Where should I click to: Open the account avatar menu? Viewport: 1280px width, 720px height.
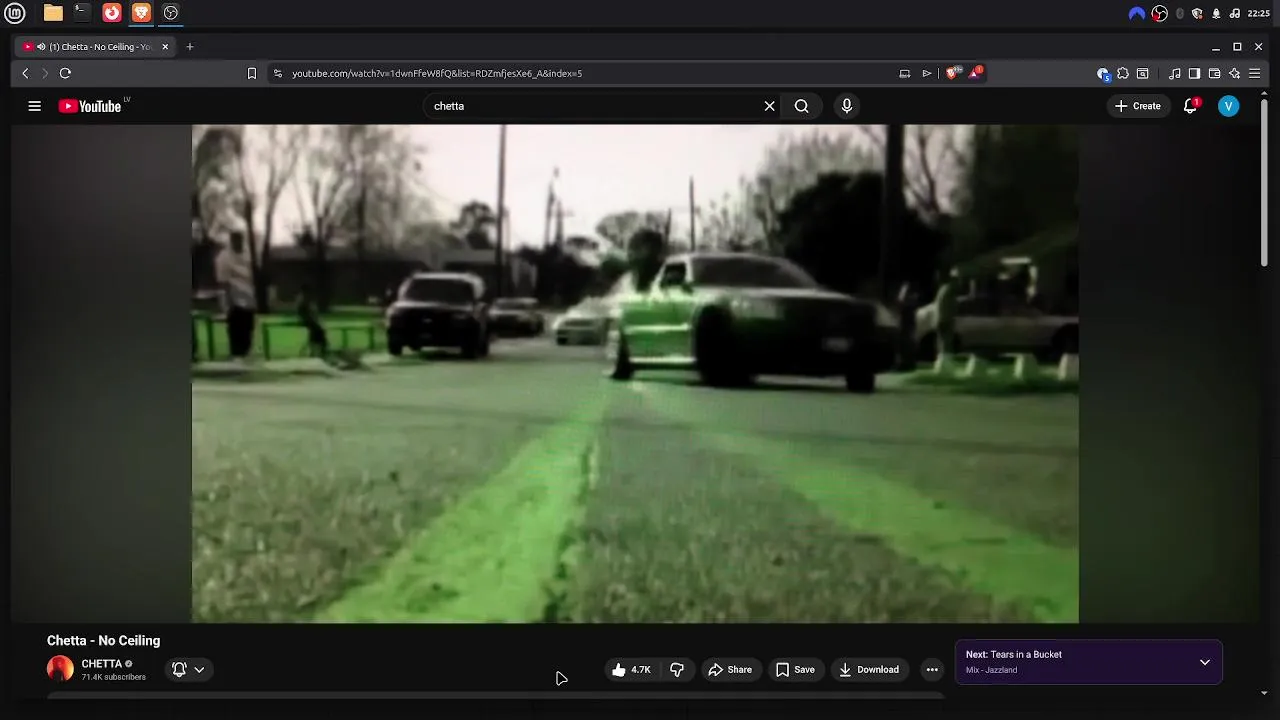(x=1229, y=106)
